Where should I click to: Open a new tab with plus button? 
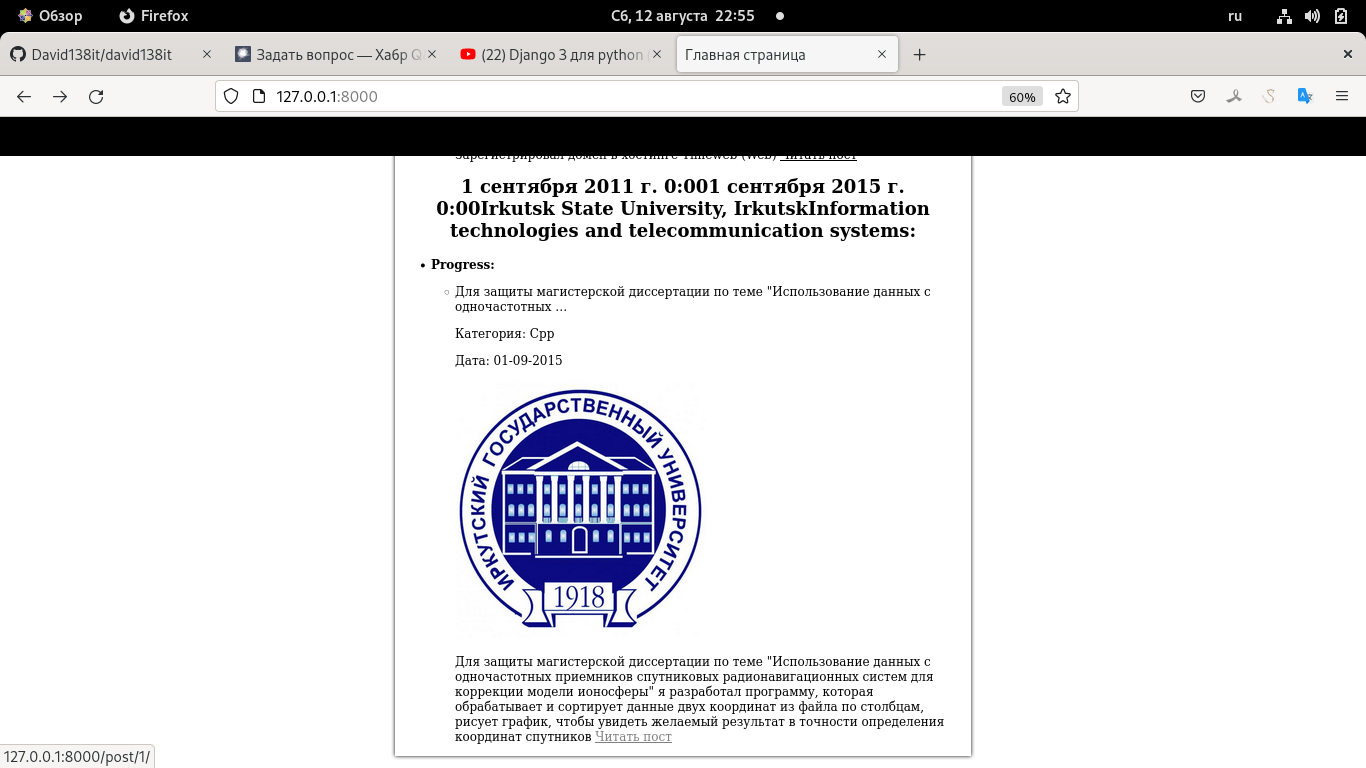[x=920, y=55]
